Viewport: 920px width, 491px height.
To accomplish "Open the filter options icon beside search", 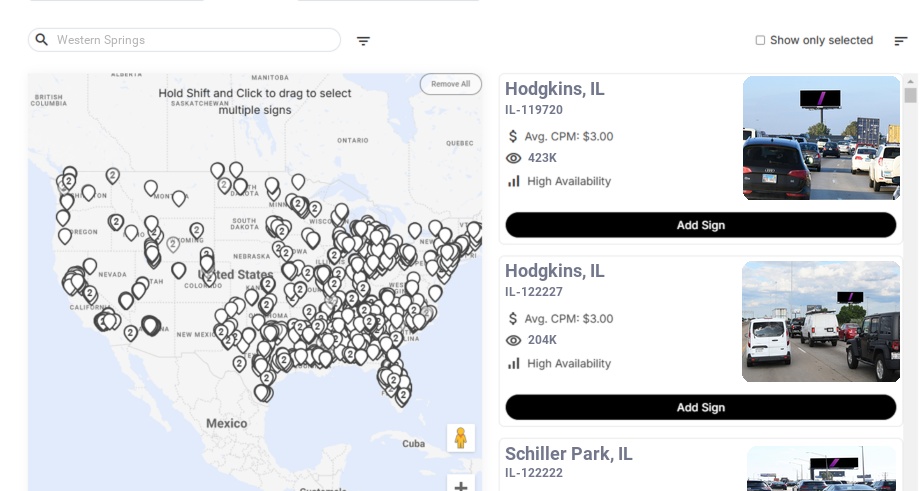I will (x=363, y=41).
